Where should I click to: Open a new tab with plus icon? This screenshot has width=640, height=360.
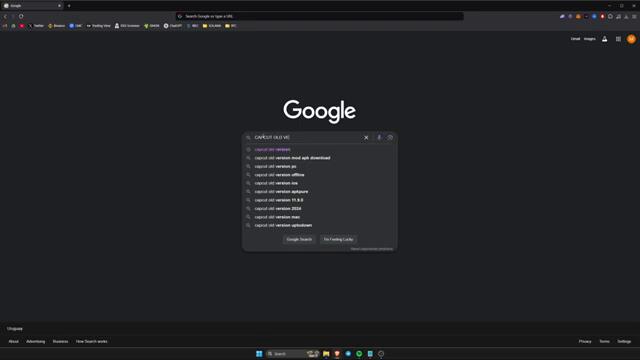click(69, 6)
